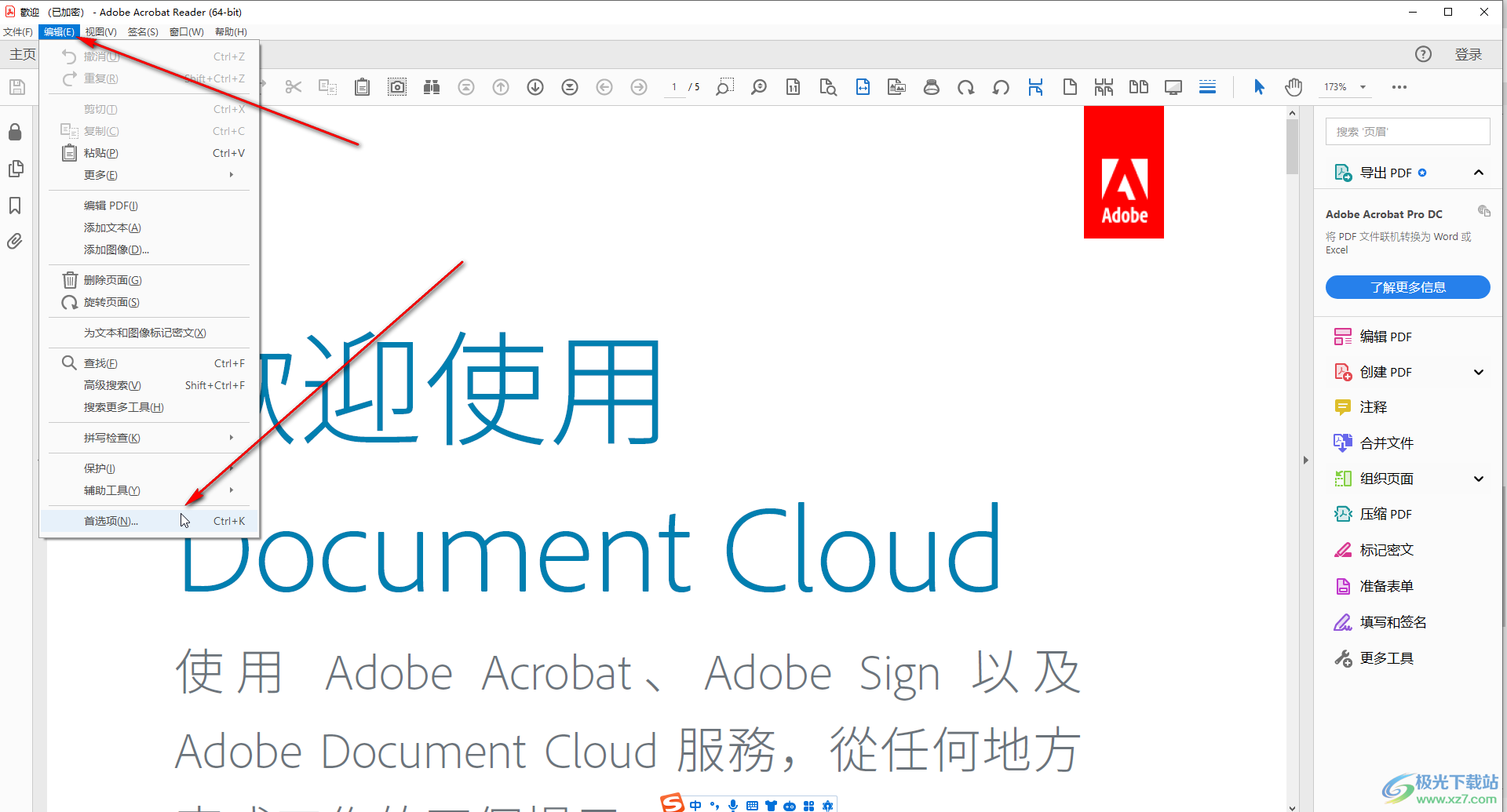Set zoom to actual size icon
Image resolution: width=1507 pixels, height=812 pixels.
click(794, 87)
